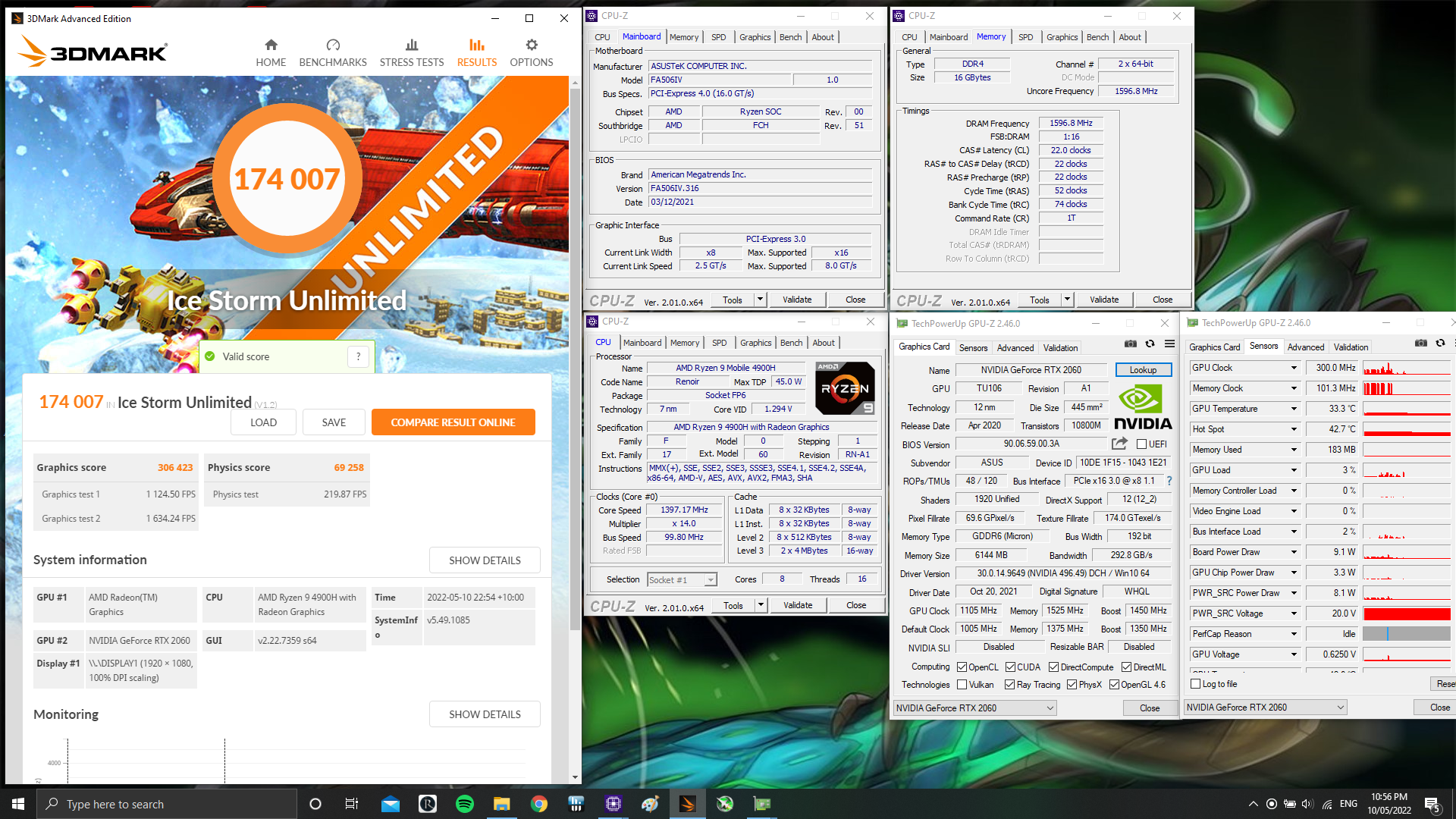Toggle the CUDA checkbox
Image resolution: width=1456 pixels, height=819 pixels.
pyautogui.click(x=1010, y=667)
